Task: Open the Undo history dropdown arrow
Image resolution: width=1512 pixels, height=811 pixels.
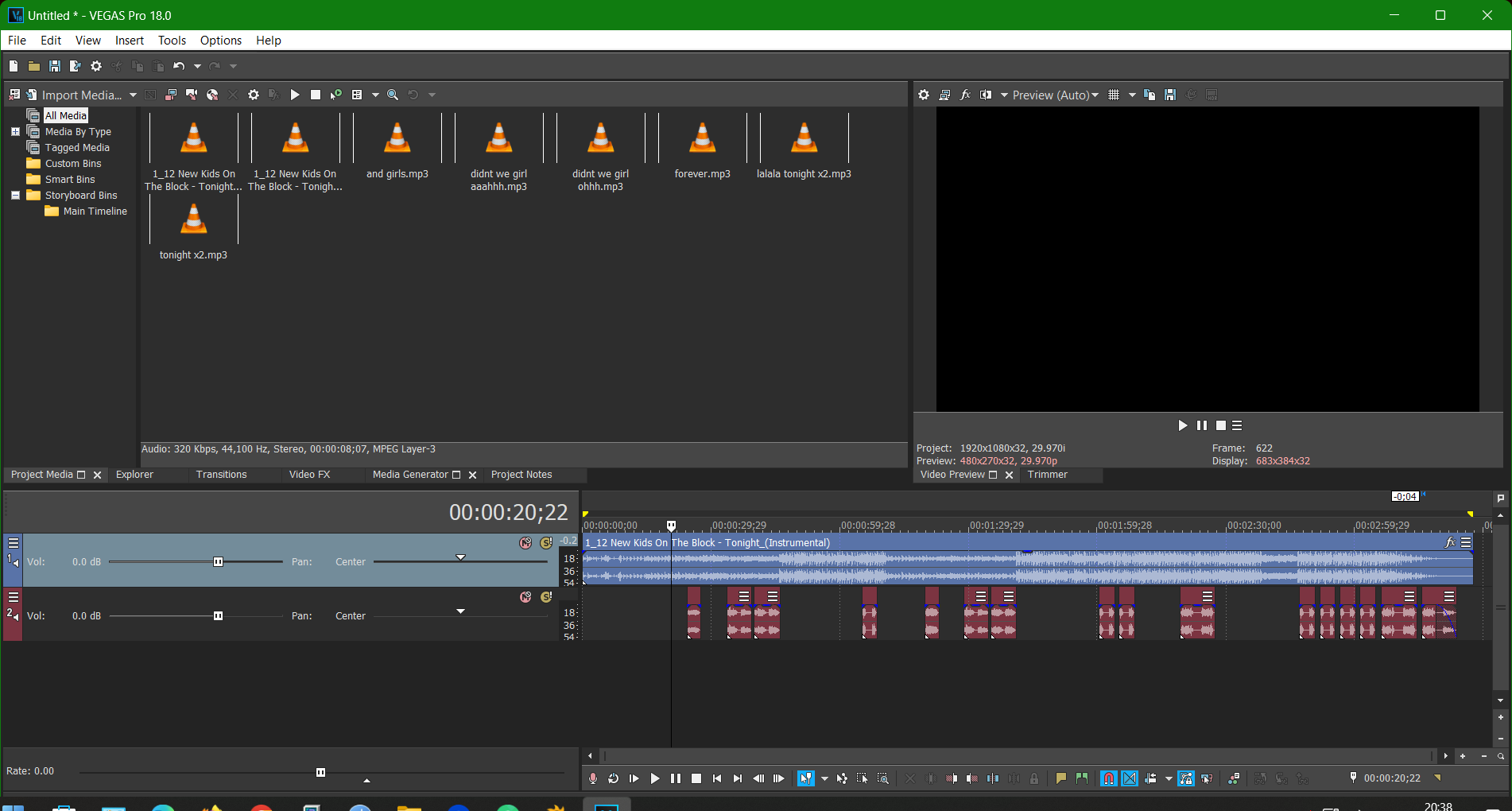Action: [197, 66]
